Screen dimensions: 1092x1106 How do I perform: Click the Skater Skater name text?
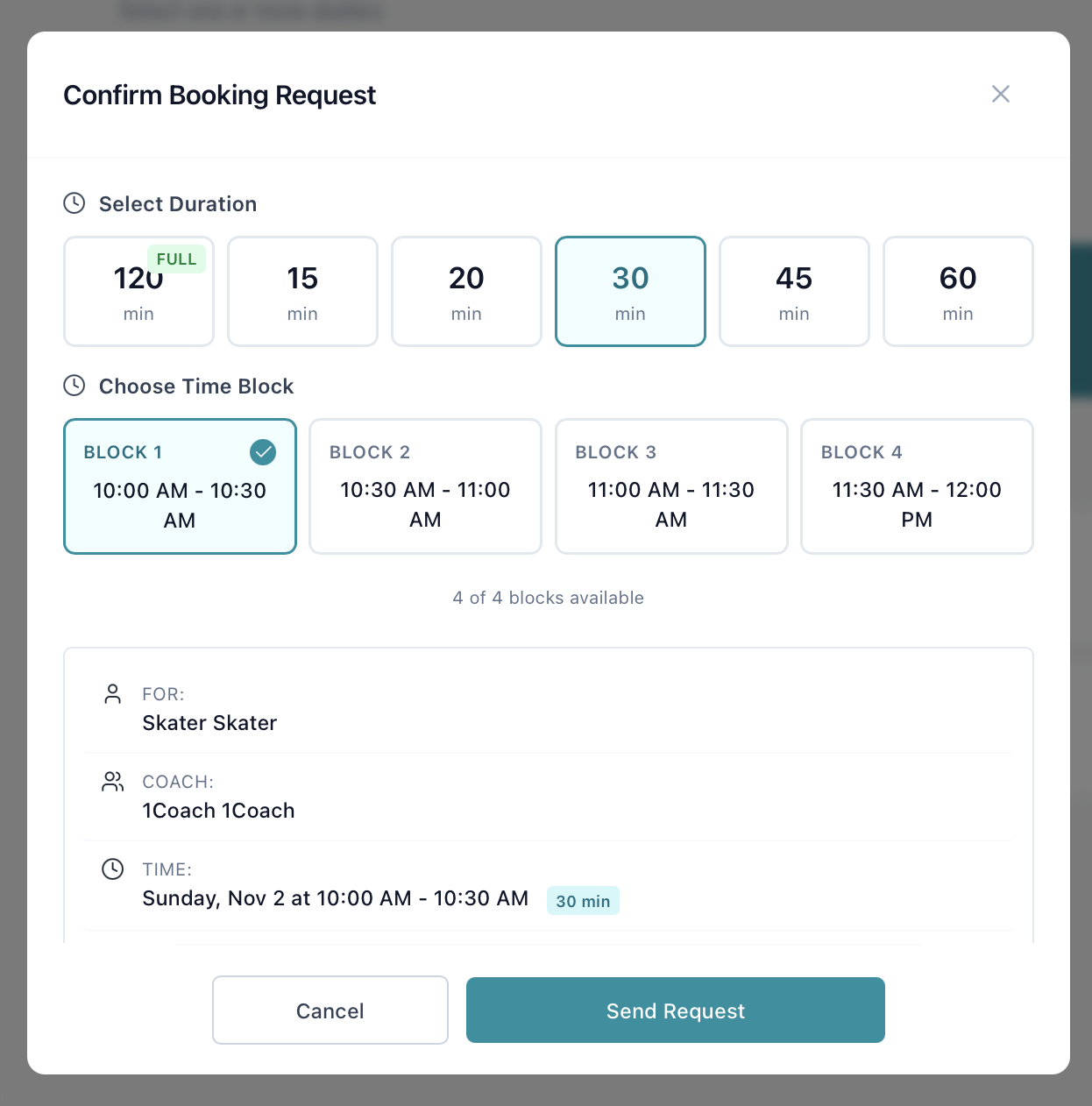[x=209, y=722]
